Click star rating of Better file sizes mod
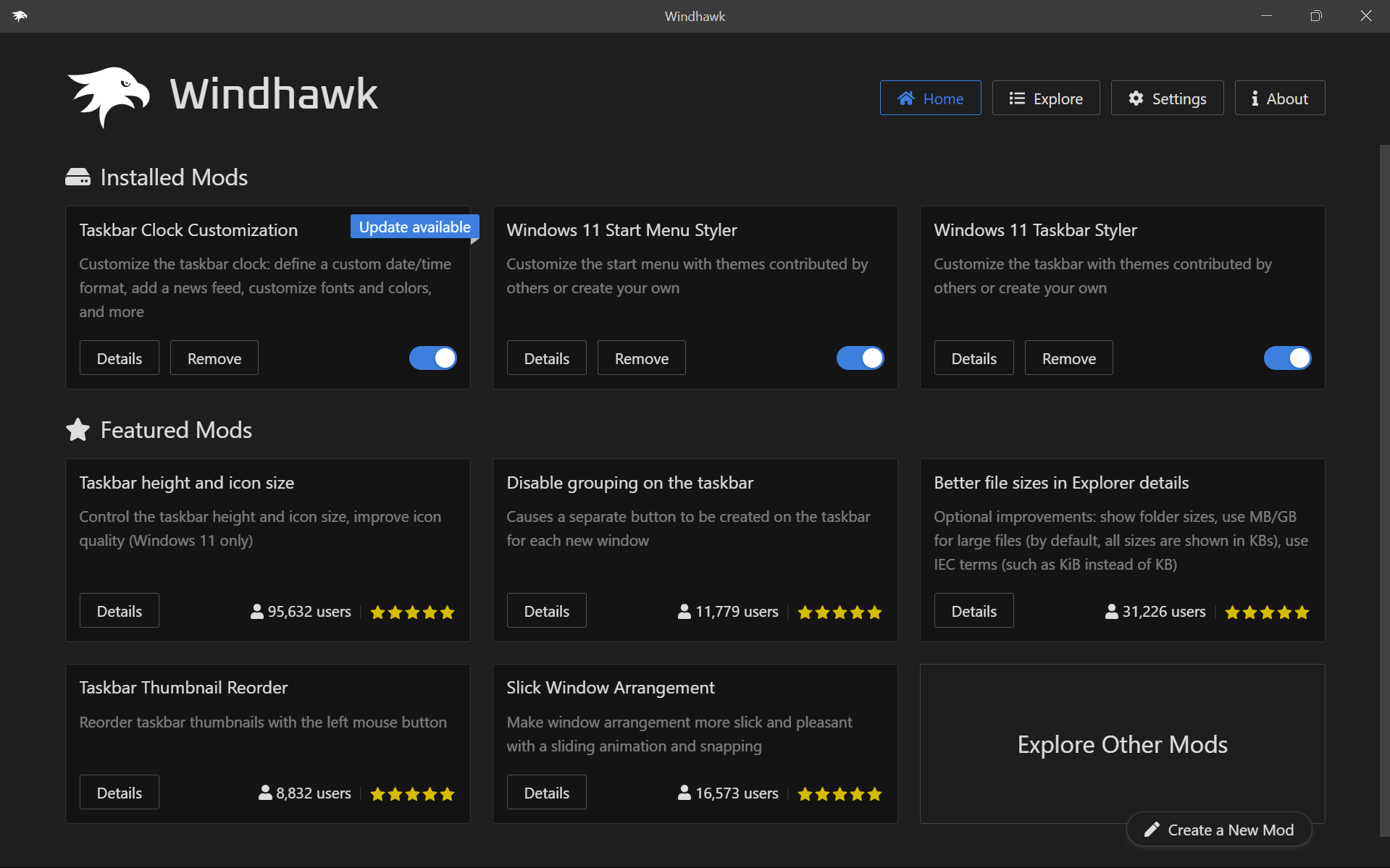Image resolution: width=1390 pixels, height=868 pixels. coord(1267,612)
